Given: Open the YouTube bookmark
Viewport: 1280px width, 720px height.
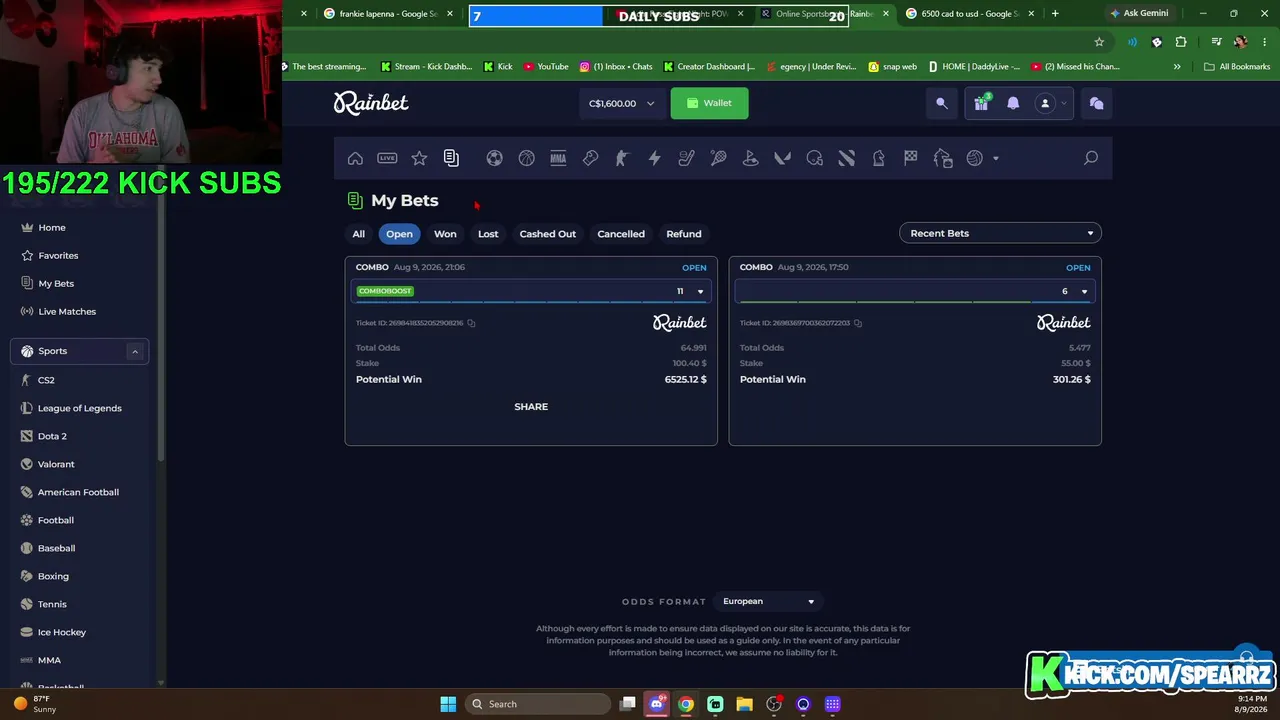Looking at the screenshot, I should point(546,67).
